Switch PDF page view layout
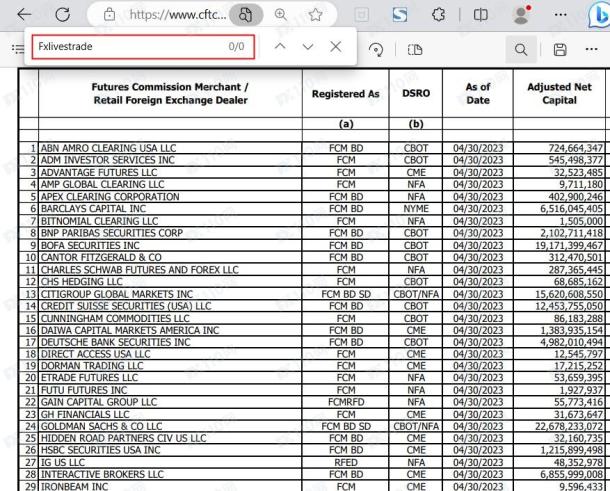The width and height of the screenshot is (610, 491). click(415, 49)
